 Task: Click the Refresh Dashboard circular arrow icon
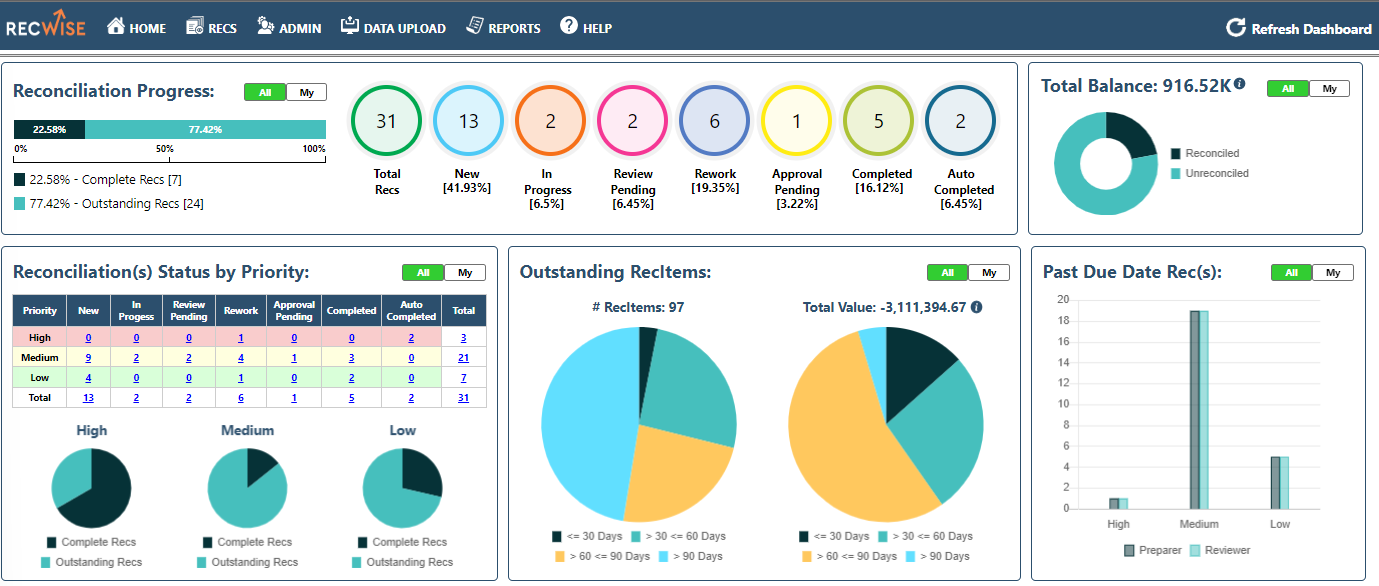tap(1236, 28)
